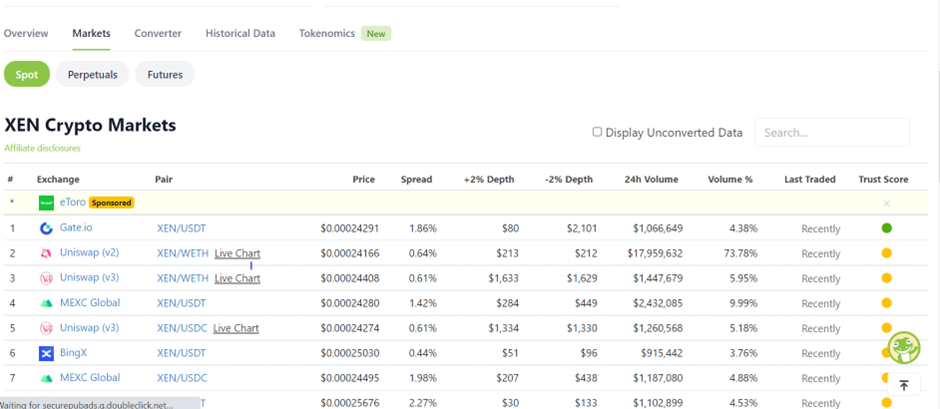Click into the markets Search field
Screen dimensions: 940x409
[831, 133]
